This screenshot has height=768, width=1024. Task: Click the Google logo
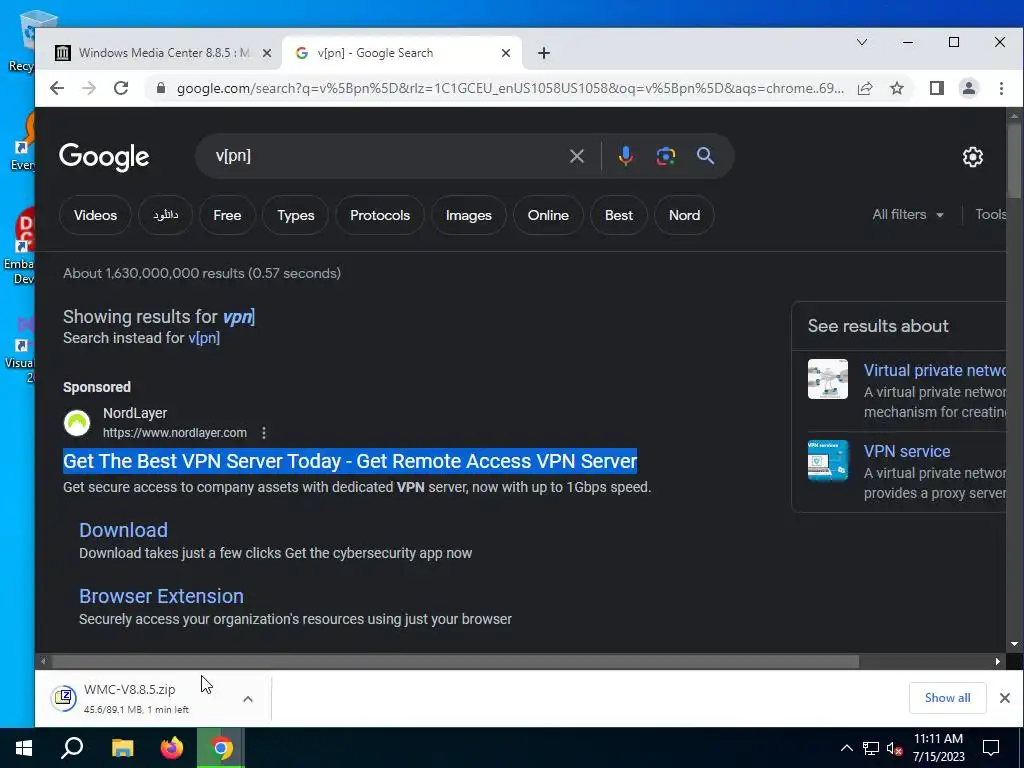coord(104,157)
